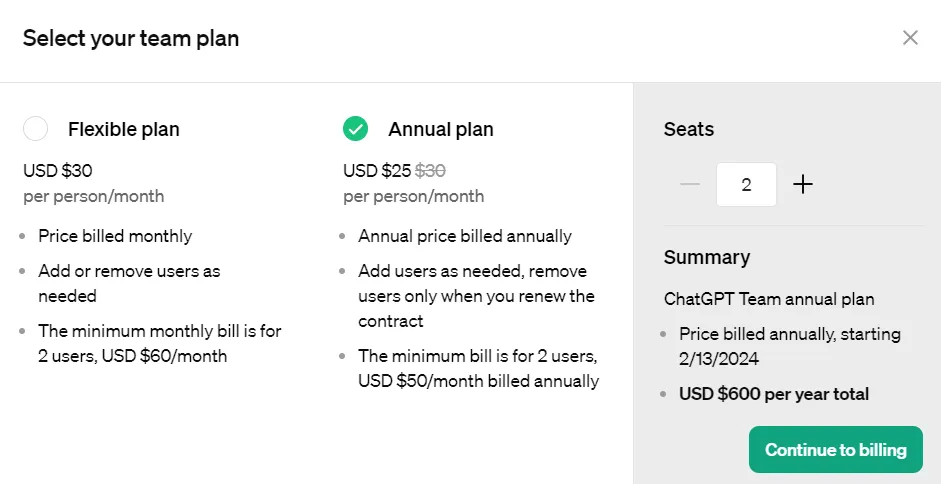
Task: Click the USD $25 annual price
Action: coord(377,171)
